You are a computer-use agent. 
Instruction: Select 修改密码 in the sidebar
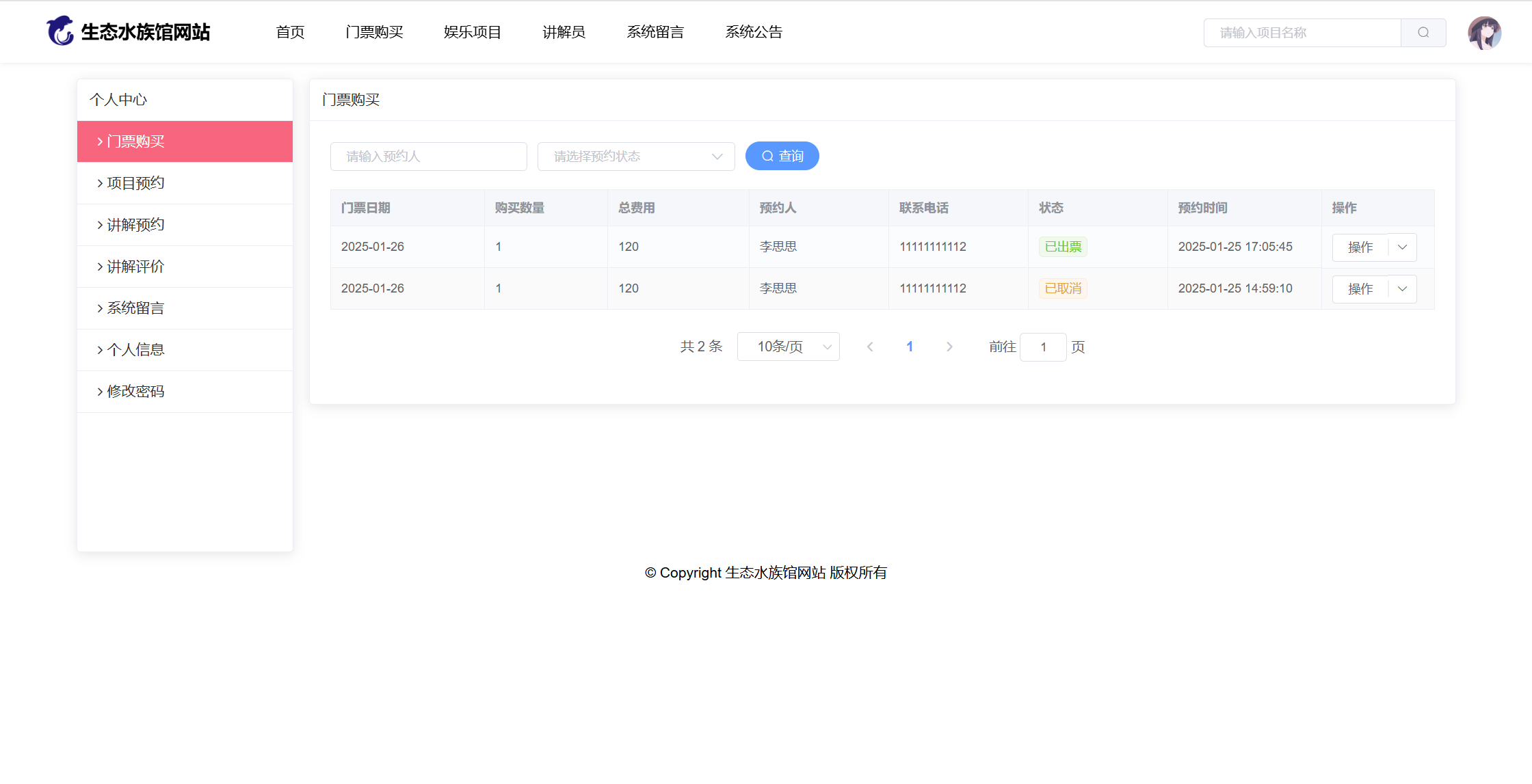click(135, 392)
